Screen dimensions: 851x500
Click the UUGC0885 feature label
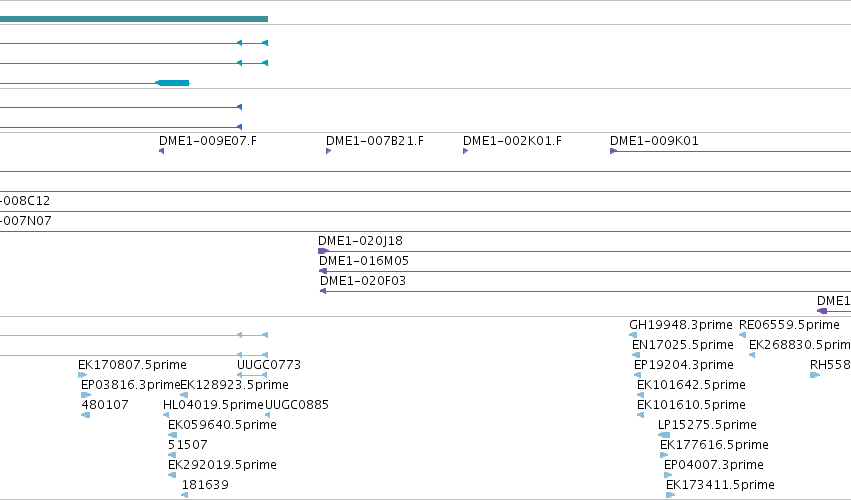pos(296,405)
